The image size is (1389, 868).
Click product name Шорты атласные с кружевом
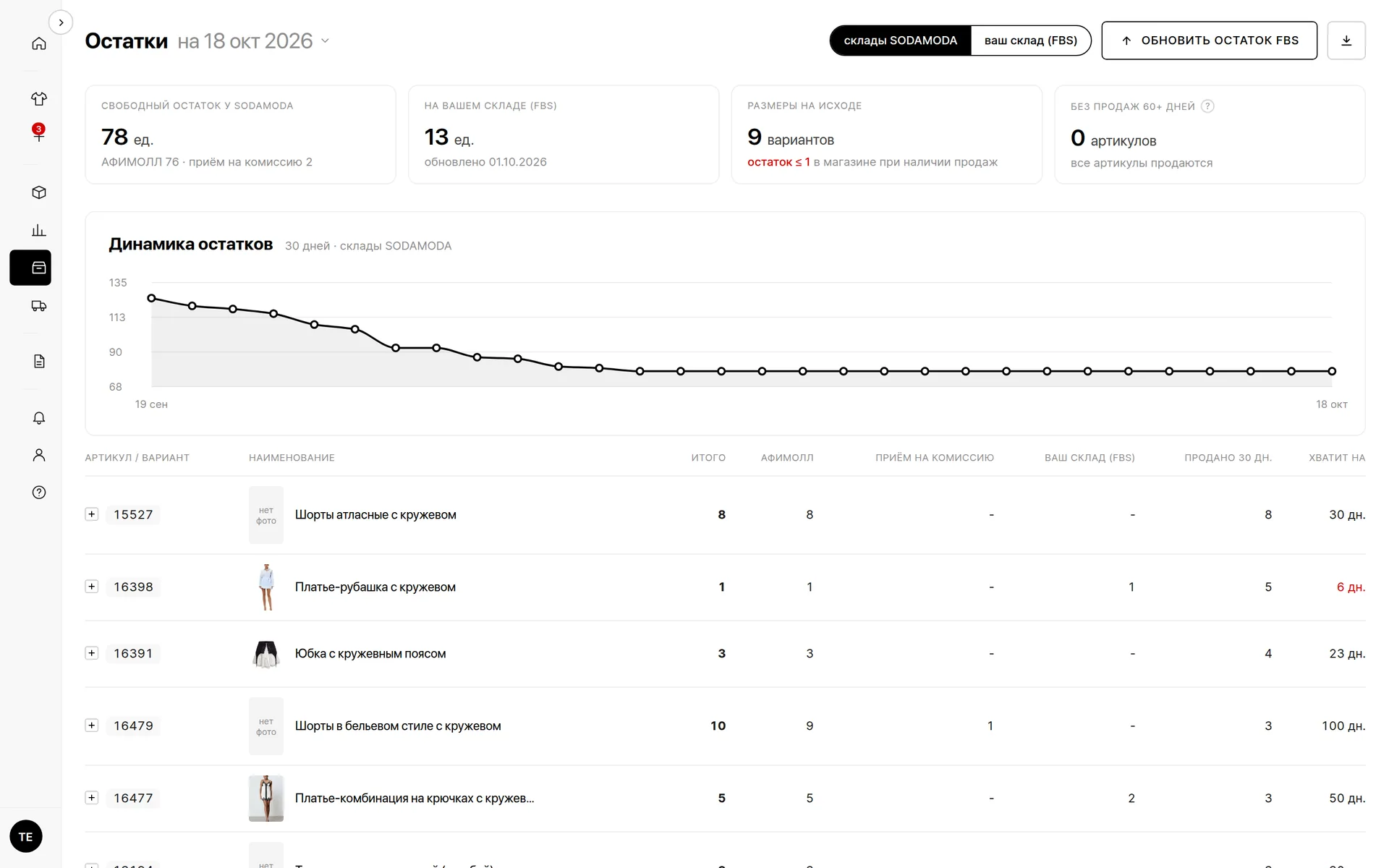coord(375,515)
